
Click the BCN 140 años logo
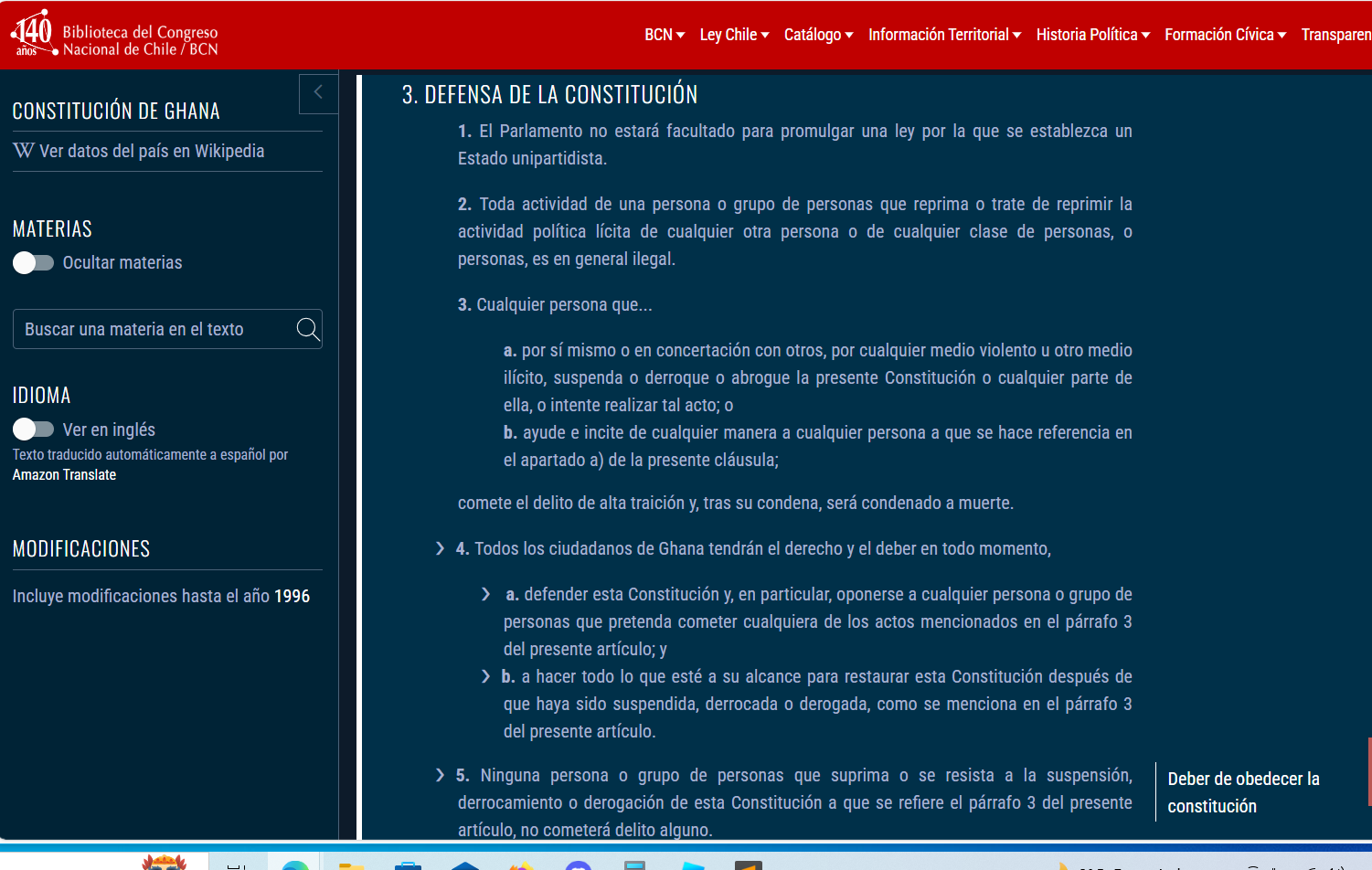coord(34,34)
